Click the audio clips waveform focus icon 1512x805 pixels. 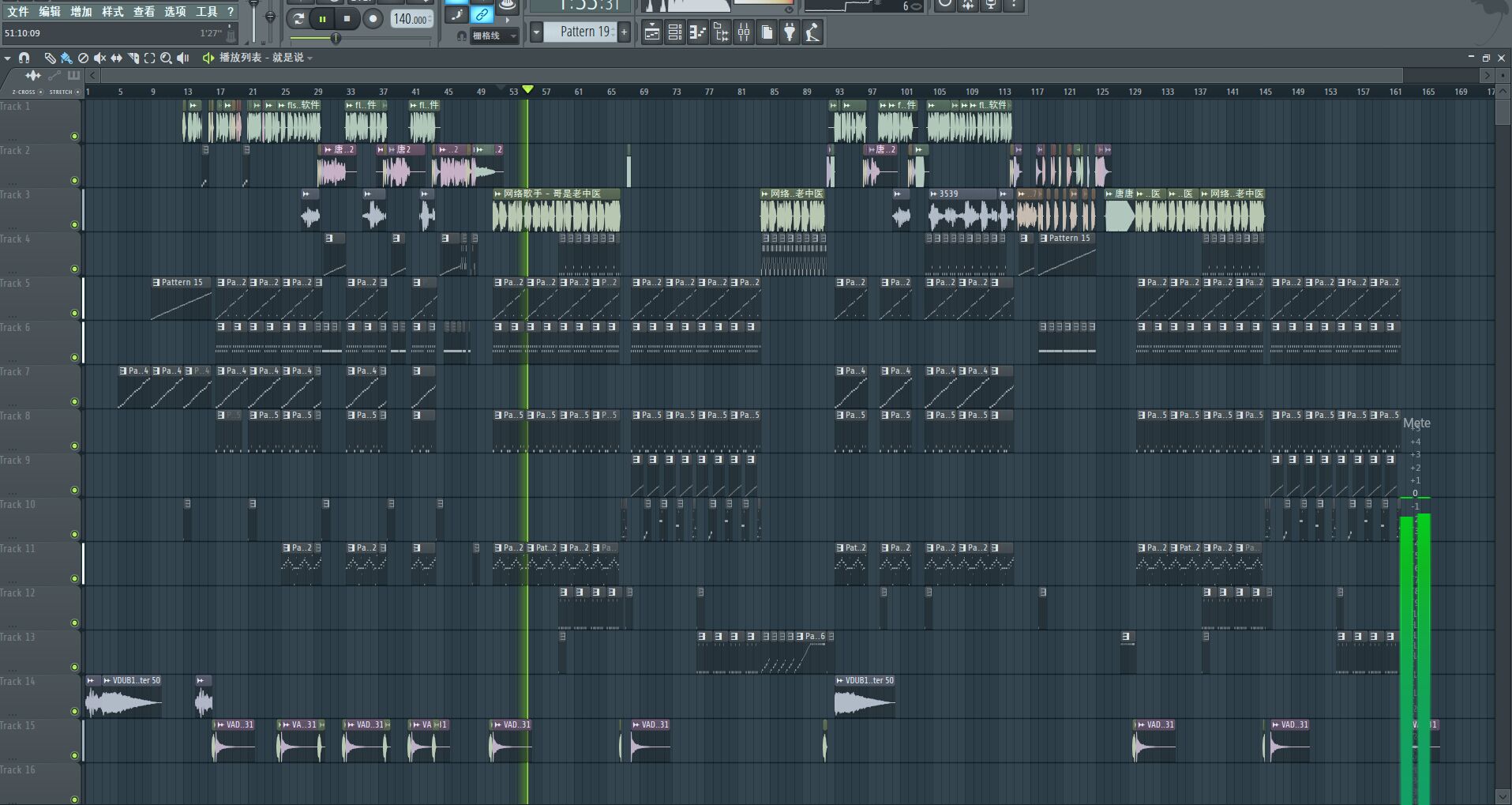click(x=33, y=75)
